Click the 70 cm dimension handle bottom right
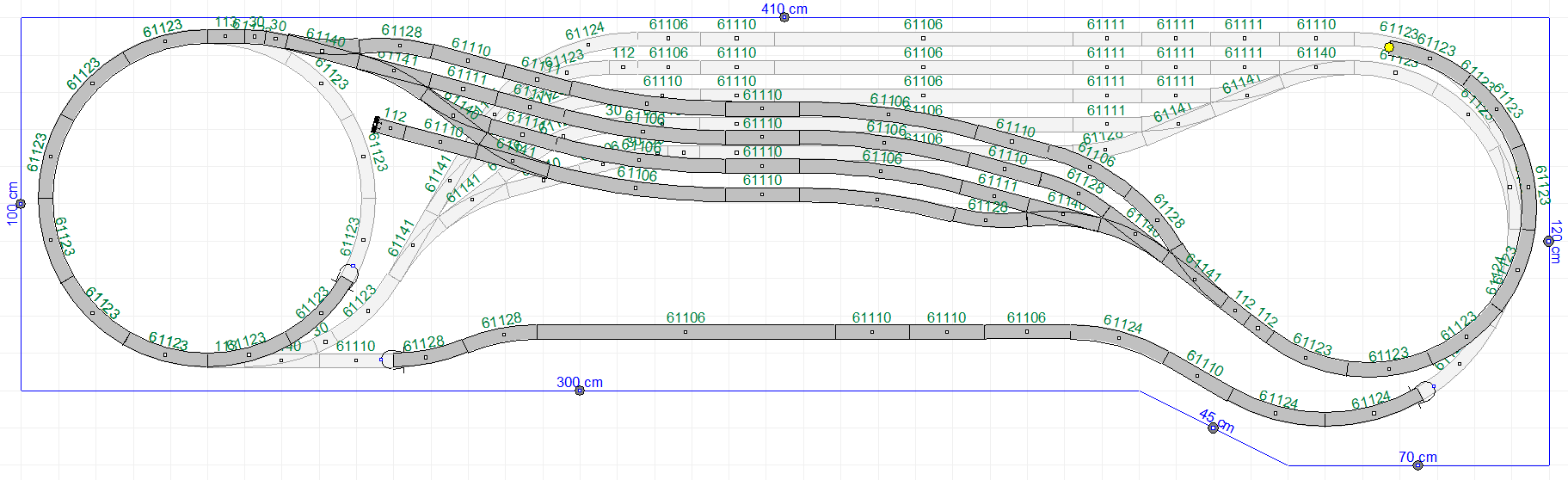The width and height of the screenshot is (1568, 480). click(x=1417, y=465)
